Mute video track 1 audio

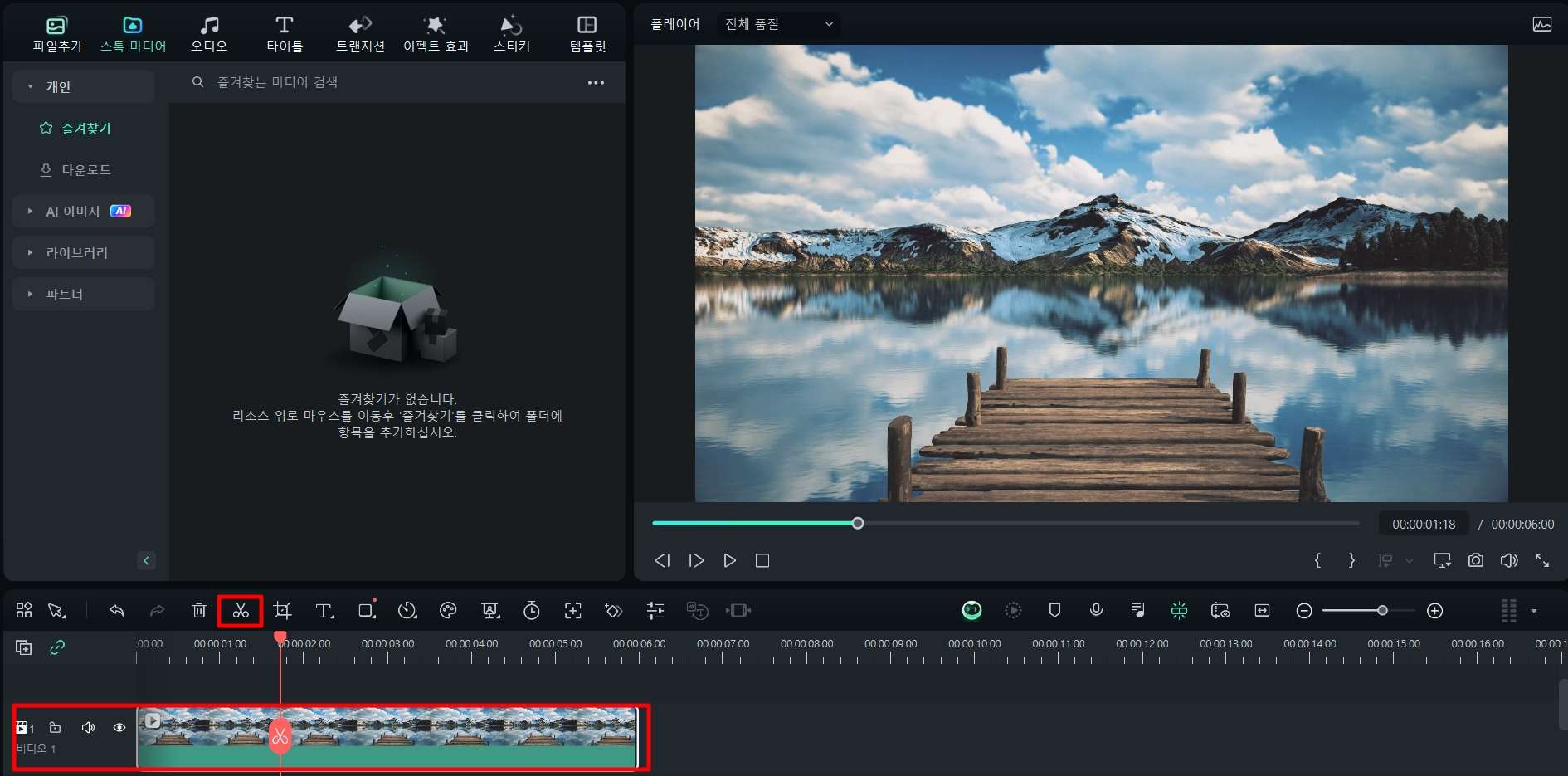point(88,728)
